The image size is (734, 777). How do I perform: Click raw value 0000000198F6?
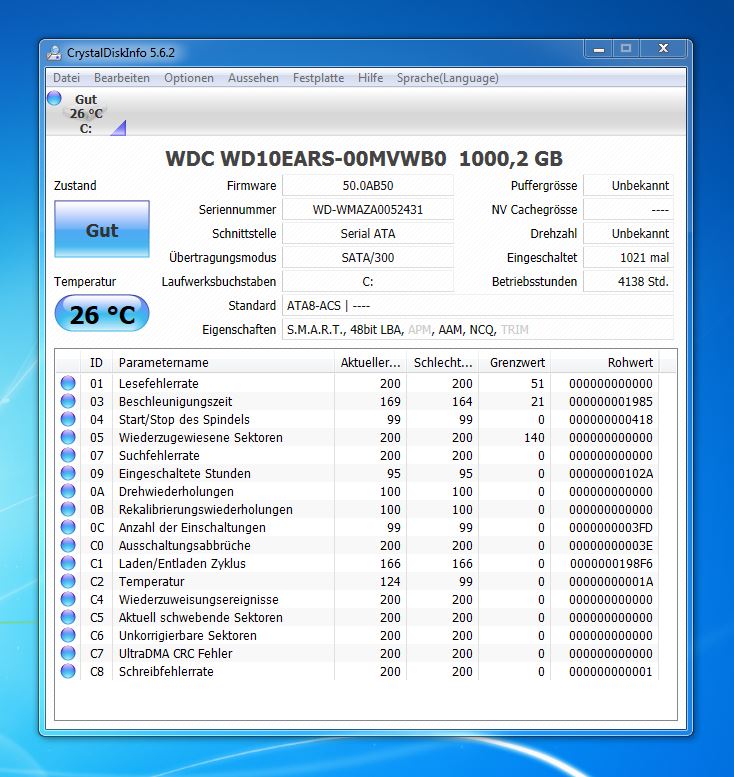(x=611, y=563)
